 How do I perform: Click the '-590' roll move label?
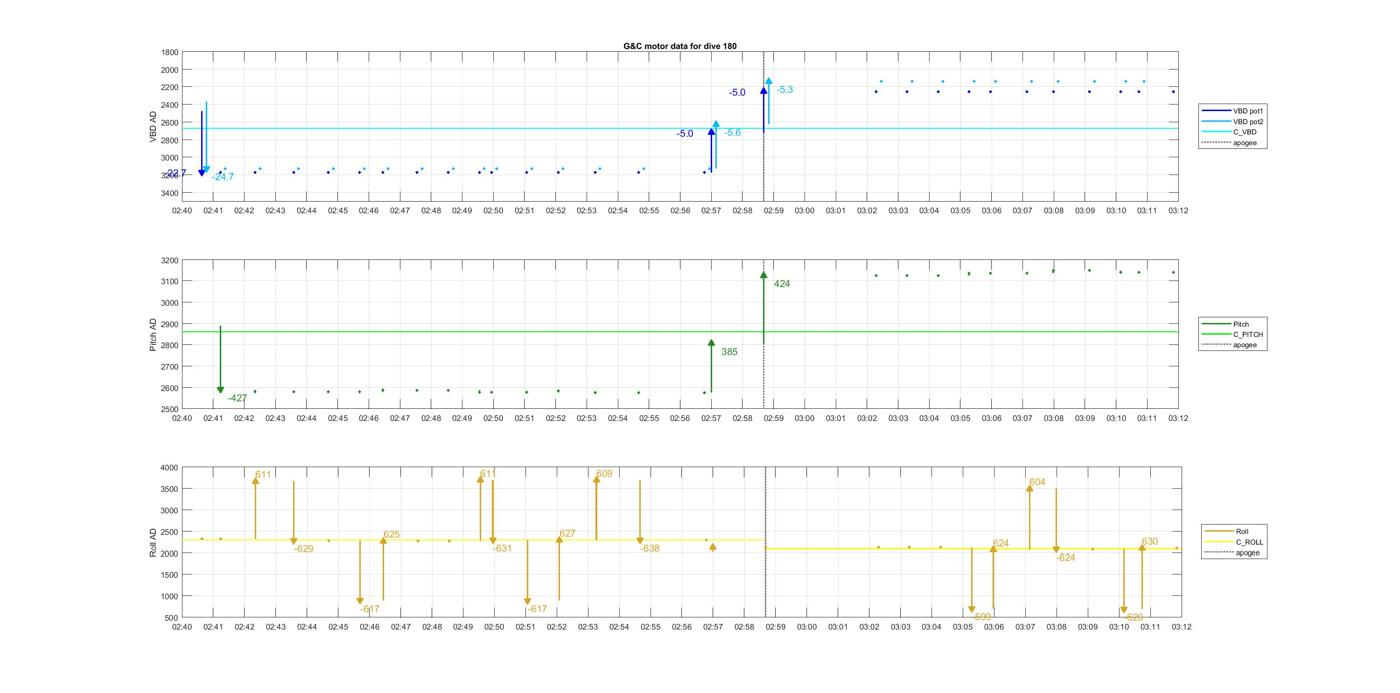tap(982, 617)
